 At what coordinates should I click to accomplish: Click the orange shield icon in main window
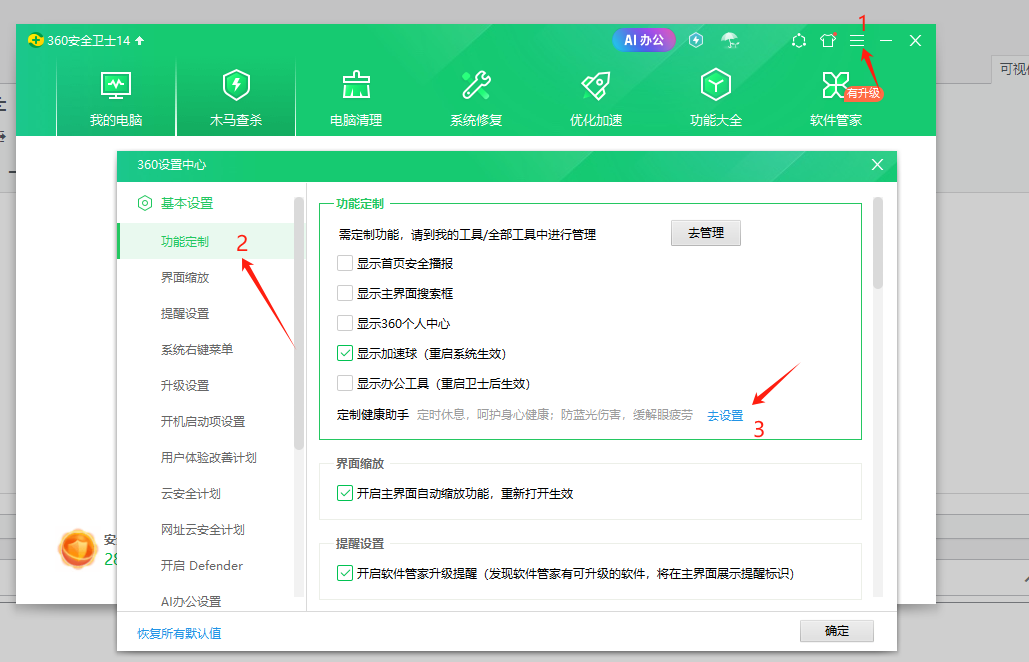point(78,548)
